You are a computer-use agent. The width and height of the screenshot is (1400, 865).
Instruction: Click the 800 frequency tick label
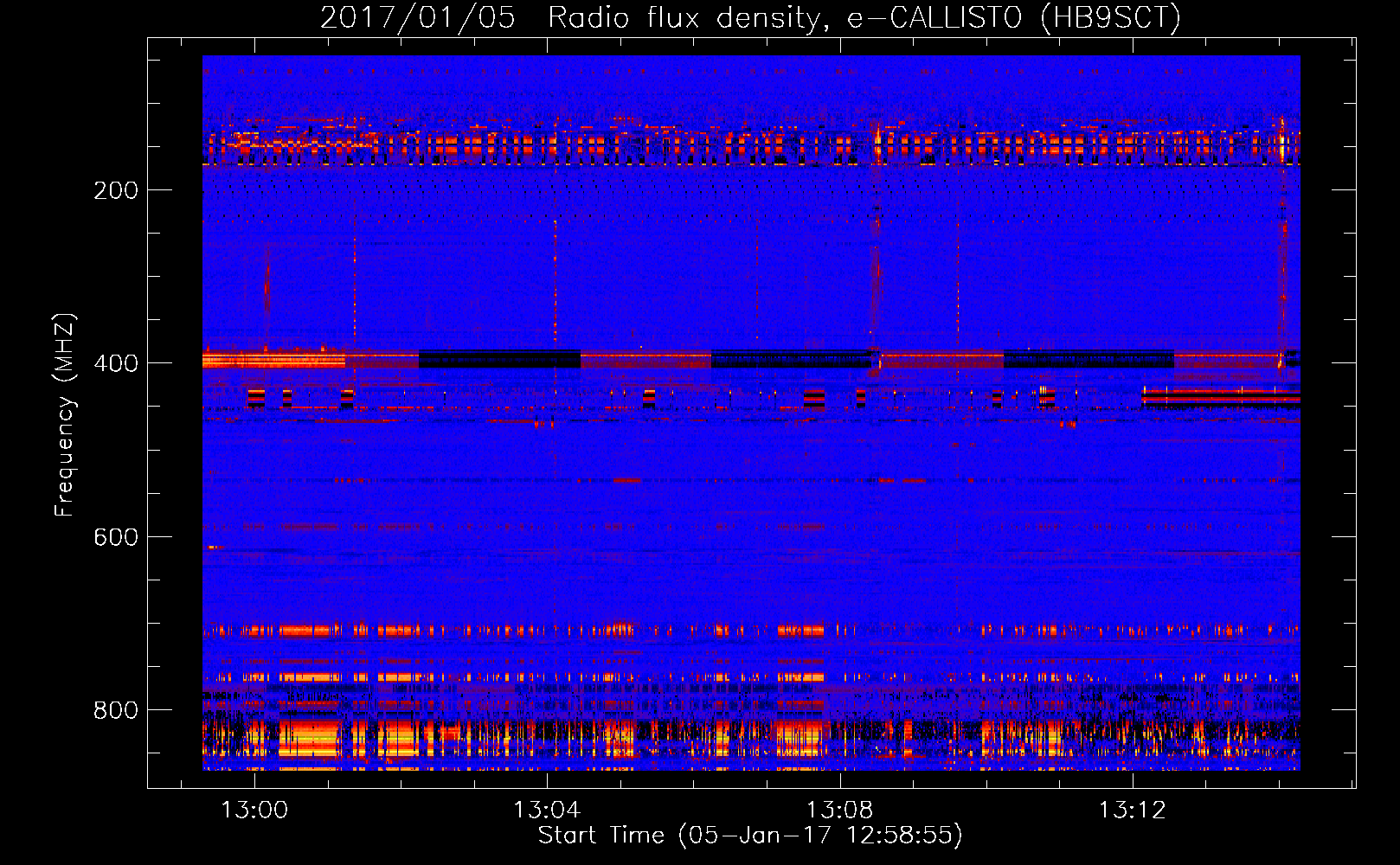point(116,710)
